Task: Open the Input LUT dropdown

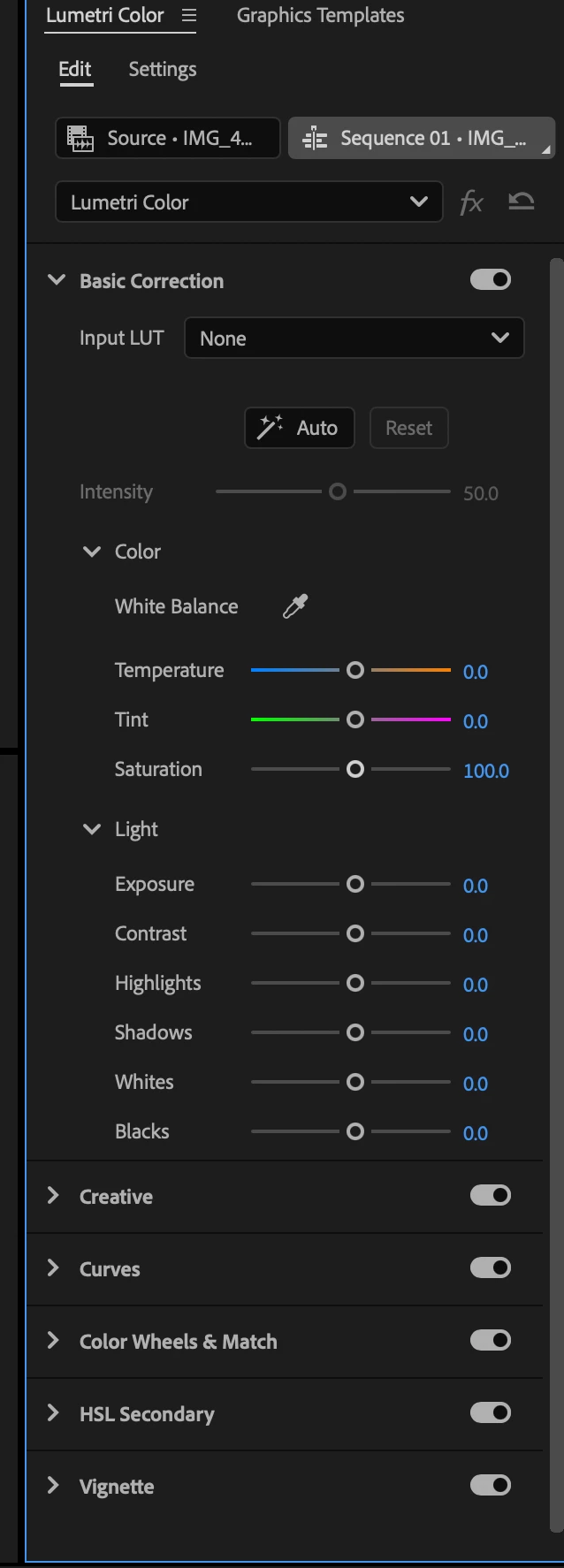Action: pos(354,339)
